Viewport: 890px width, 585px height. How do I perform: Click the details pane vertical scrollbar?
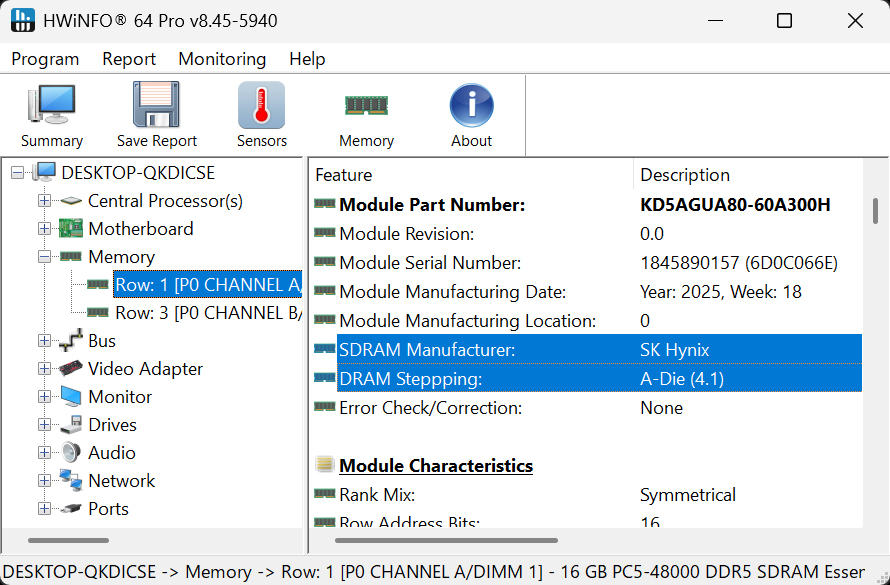click(x=876, y=212)
